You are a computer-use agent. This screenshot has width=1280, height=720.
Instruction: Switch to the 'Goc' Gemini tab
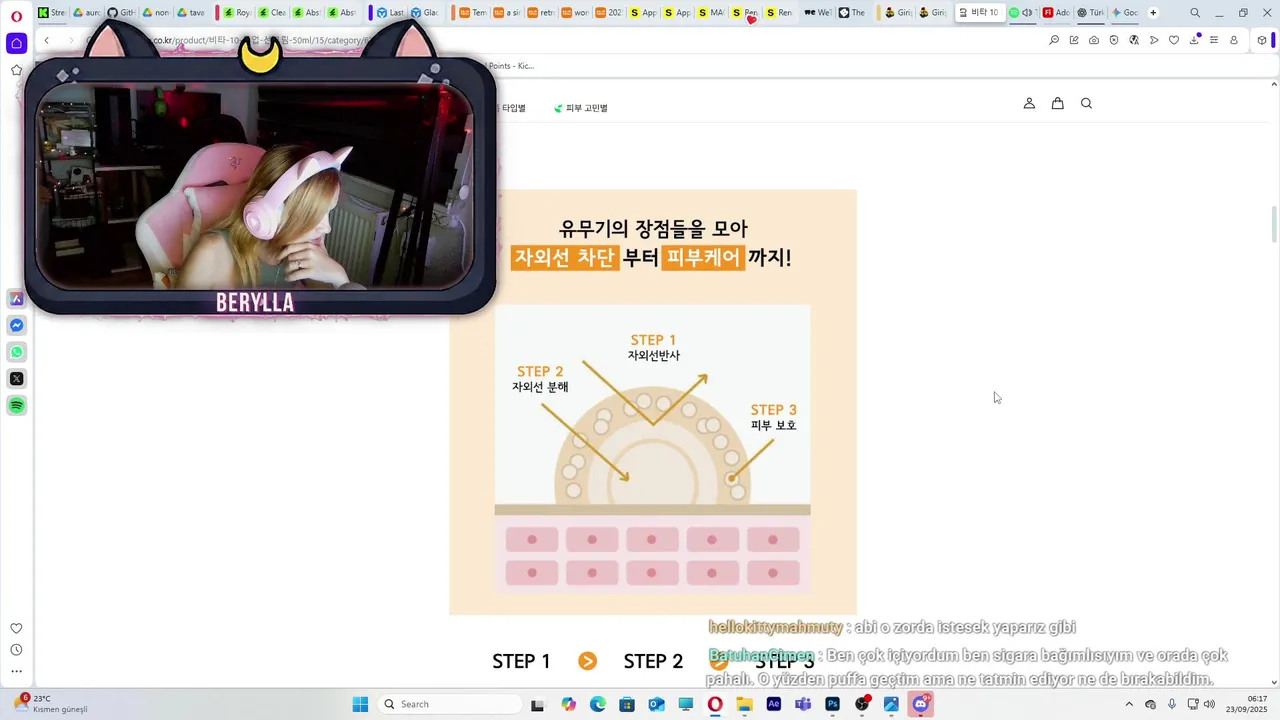[1124, 13]
